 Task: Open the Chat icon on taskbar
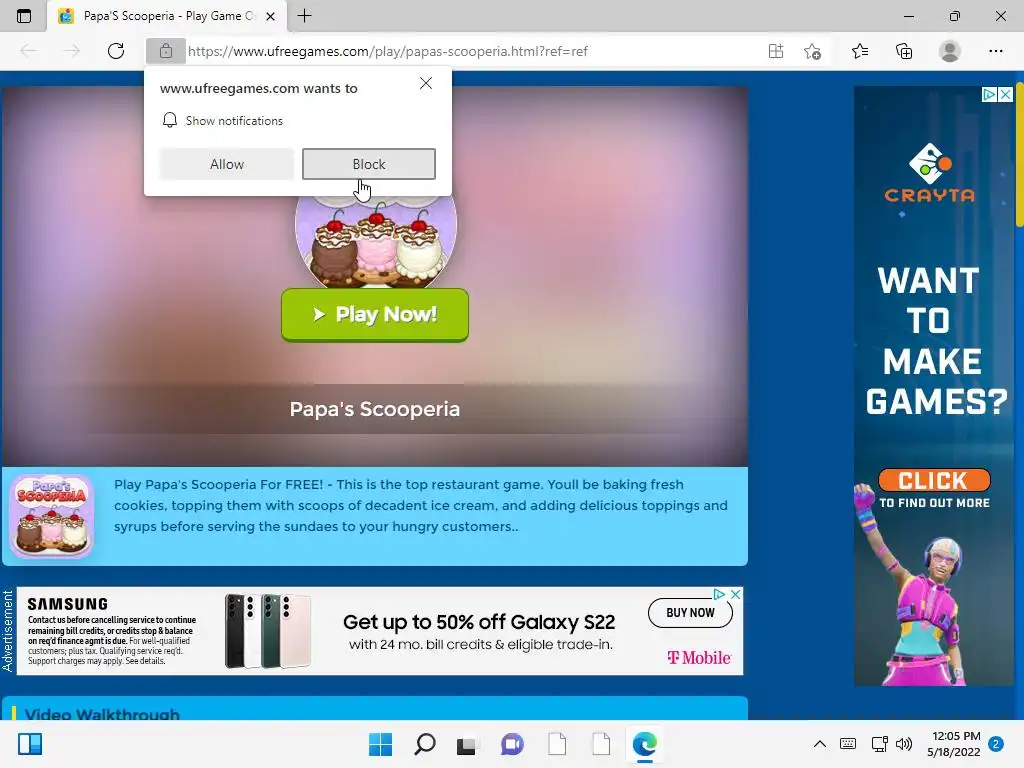[513, 744]
